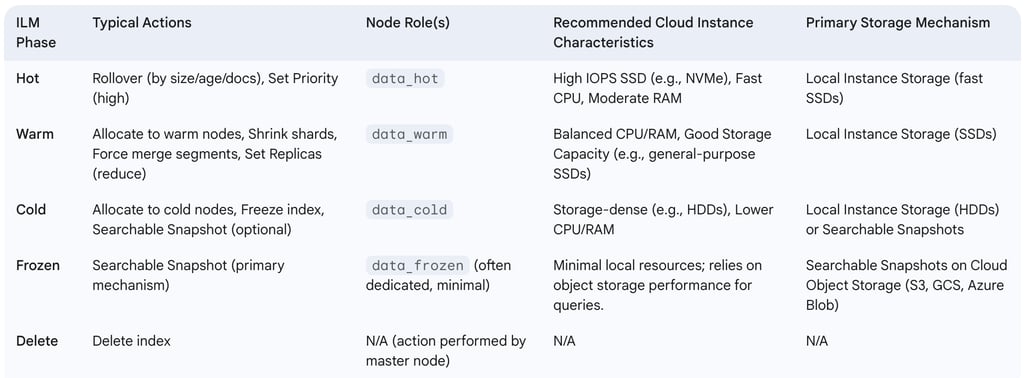Select the Hot phase row label
The height and width of the screenshot is (378, 1024).
(27, 78)
